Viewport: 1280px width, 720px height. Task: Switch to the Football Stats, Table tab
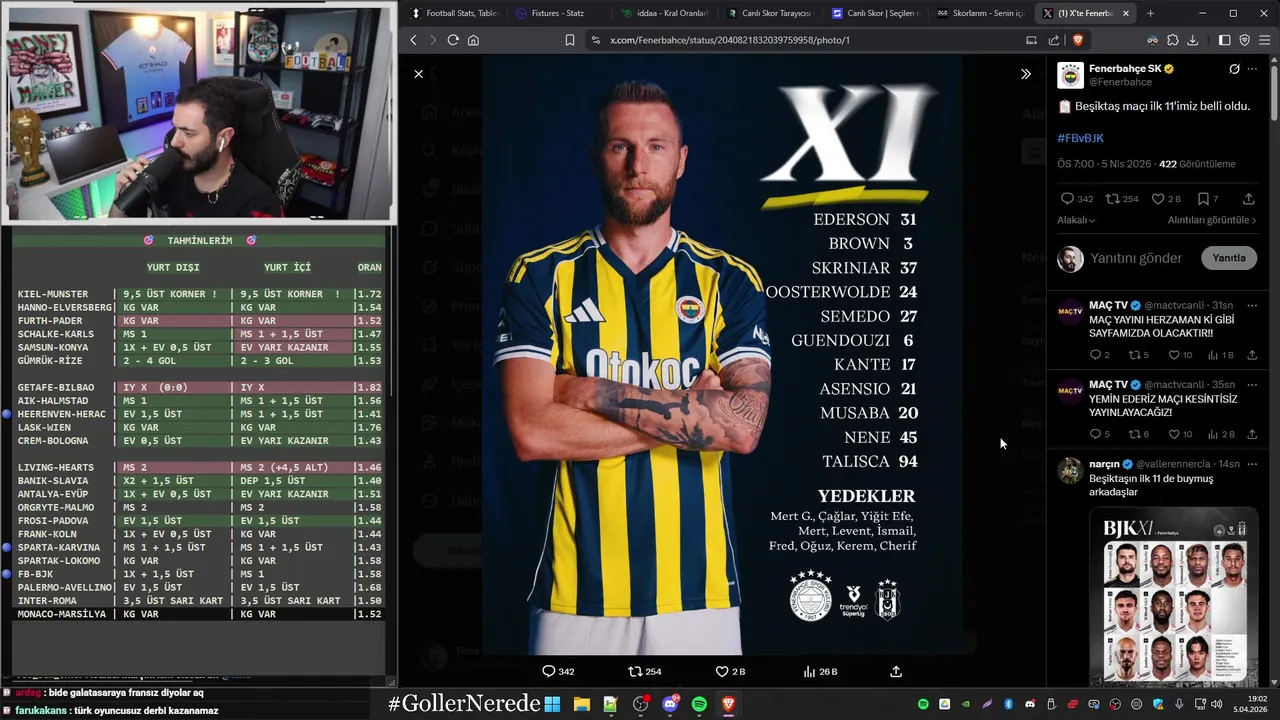coord(453,13)
